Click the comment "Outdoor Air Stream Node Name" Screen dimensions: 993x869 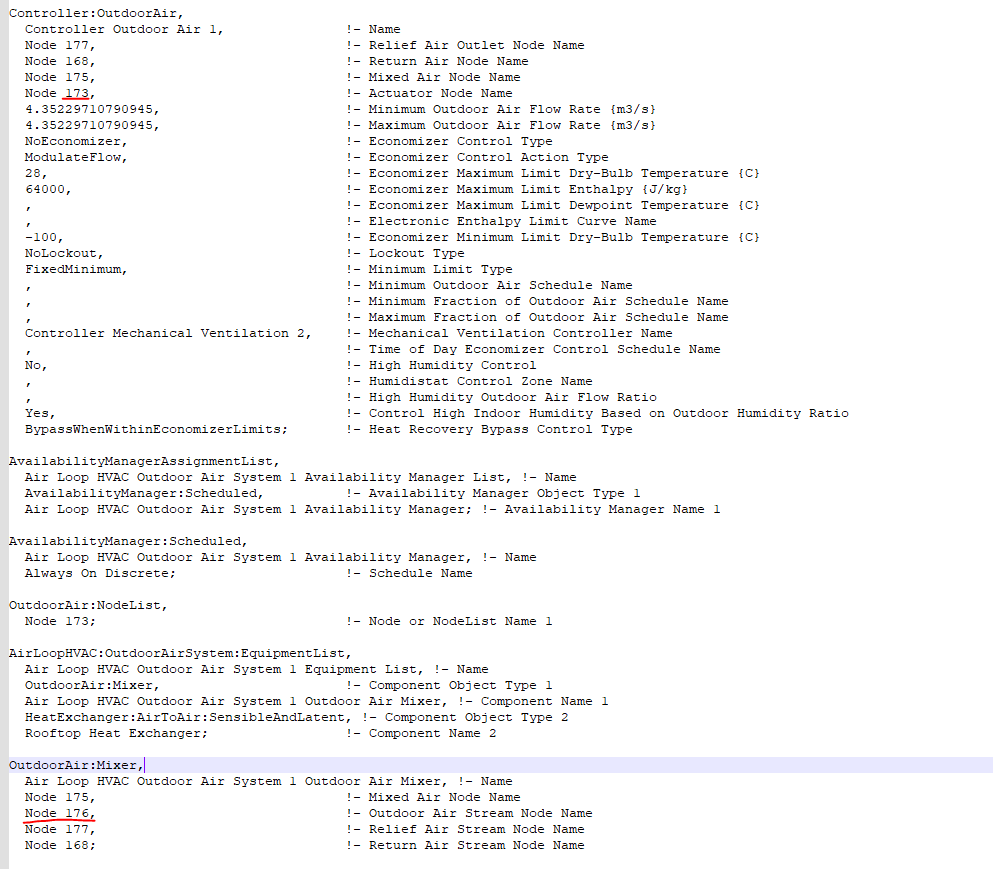click(480, 813)
